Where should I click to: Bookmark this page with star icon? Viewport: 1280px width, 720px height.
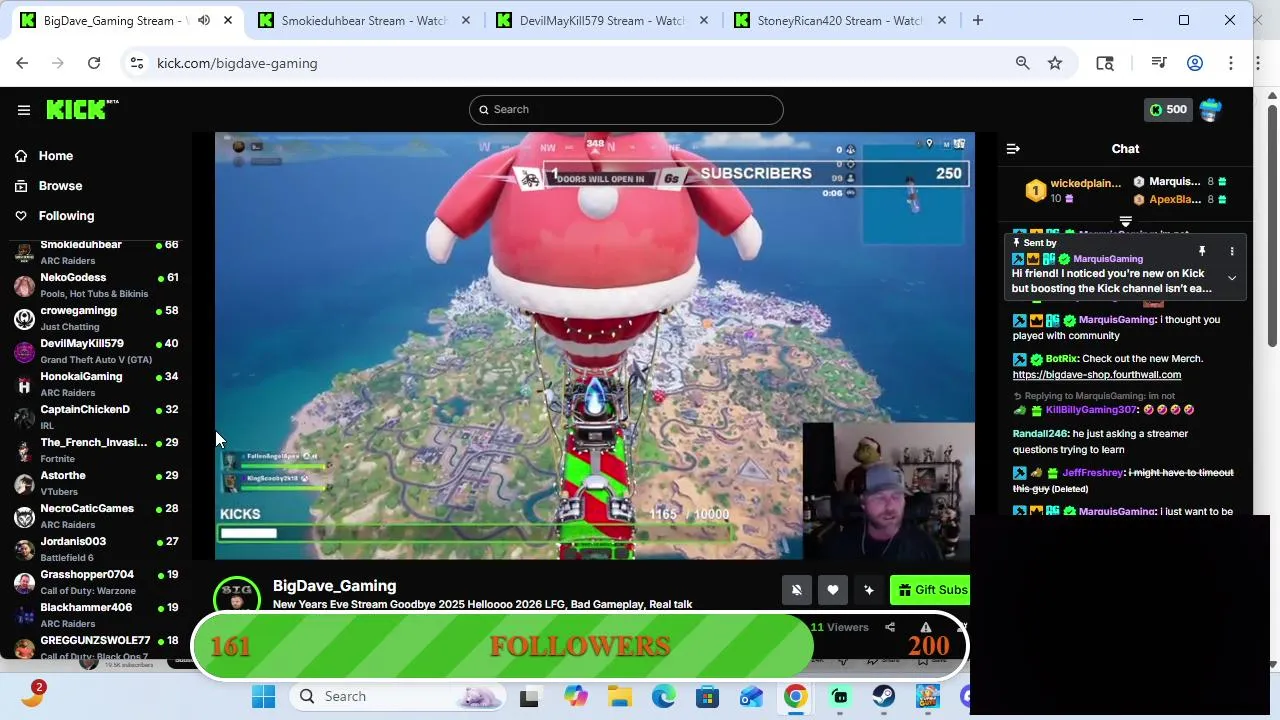click(x=1055, y=63)
